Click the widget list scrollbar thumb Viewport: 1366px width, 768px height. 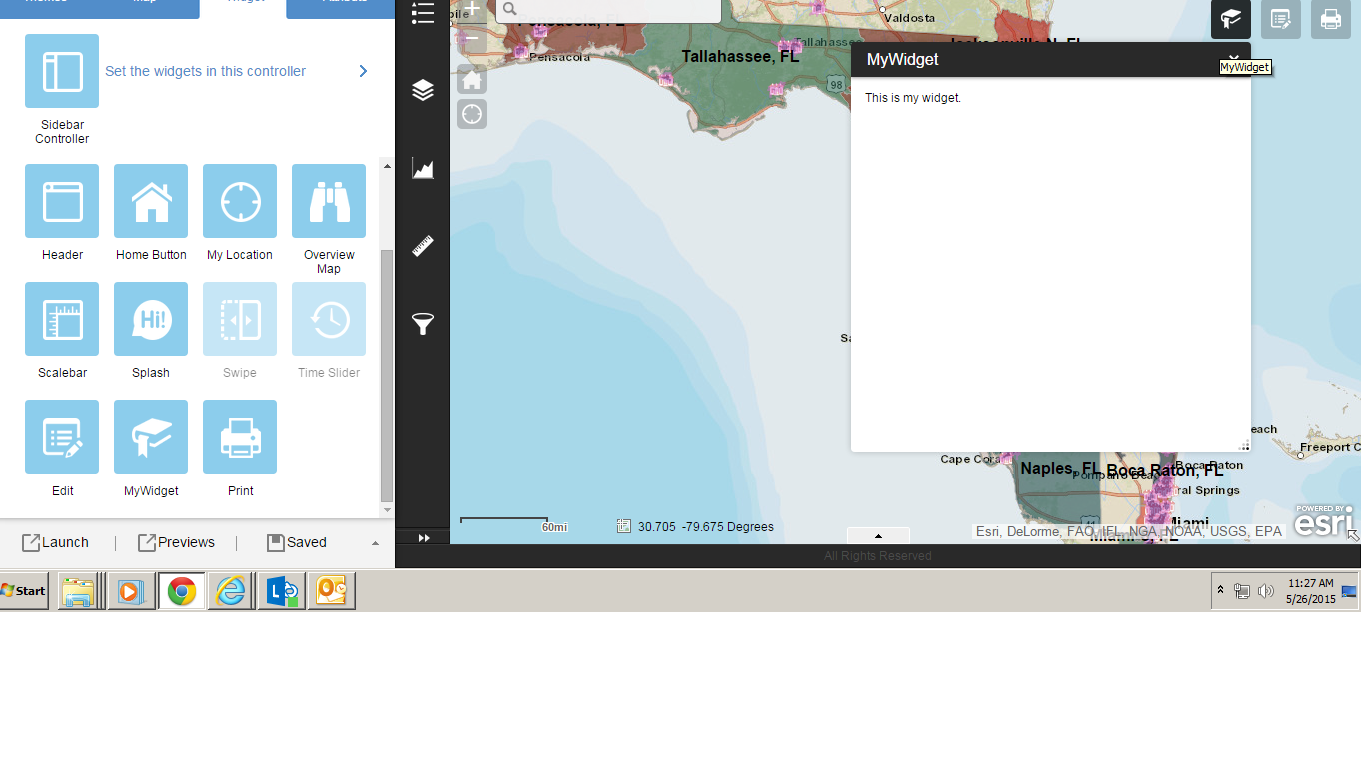(387, 375)
